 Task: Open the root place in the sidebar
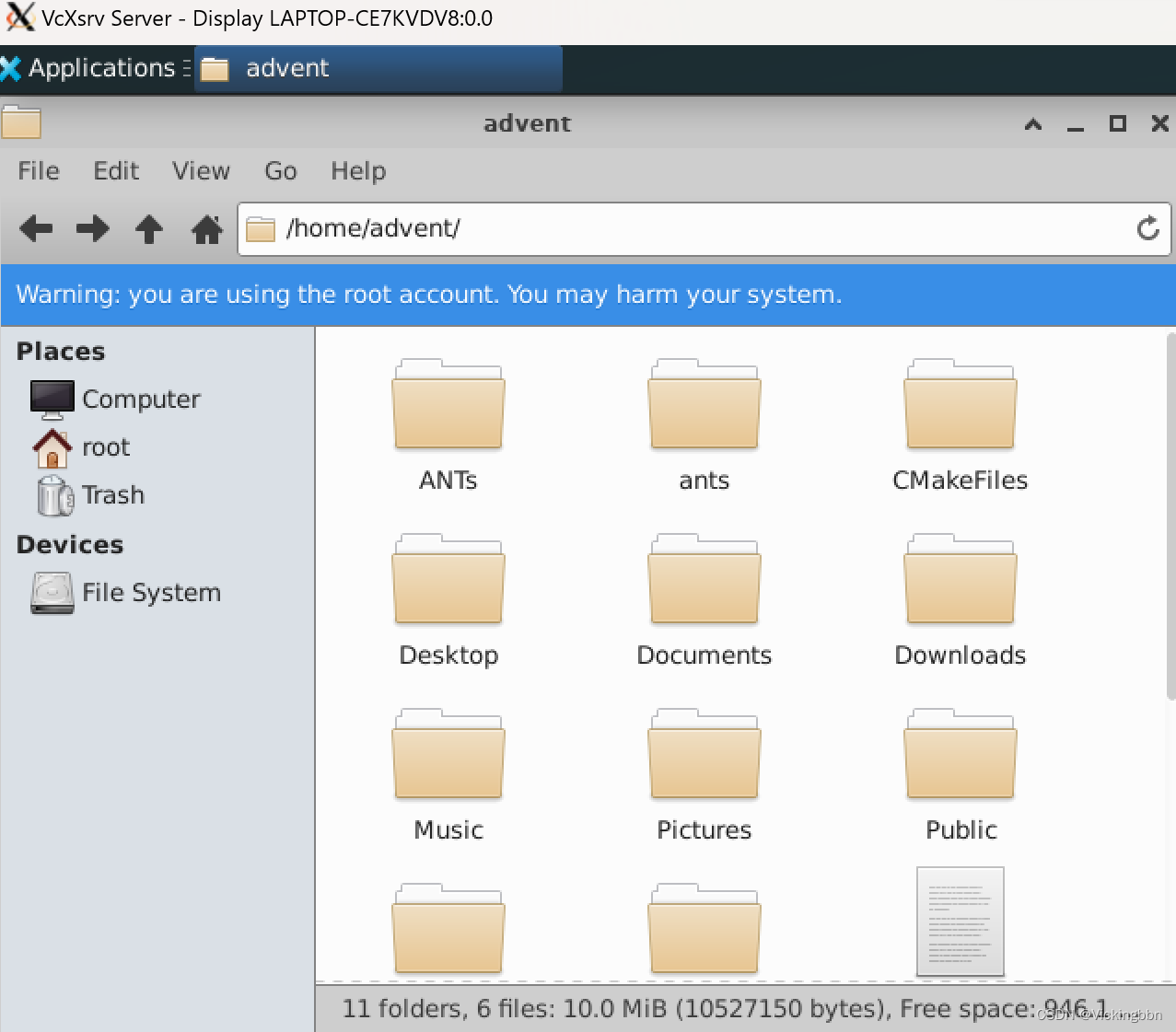click(105, 446)
